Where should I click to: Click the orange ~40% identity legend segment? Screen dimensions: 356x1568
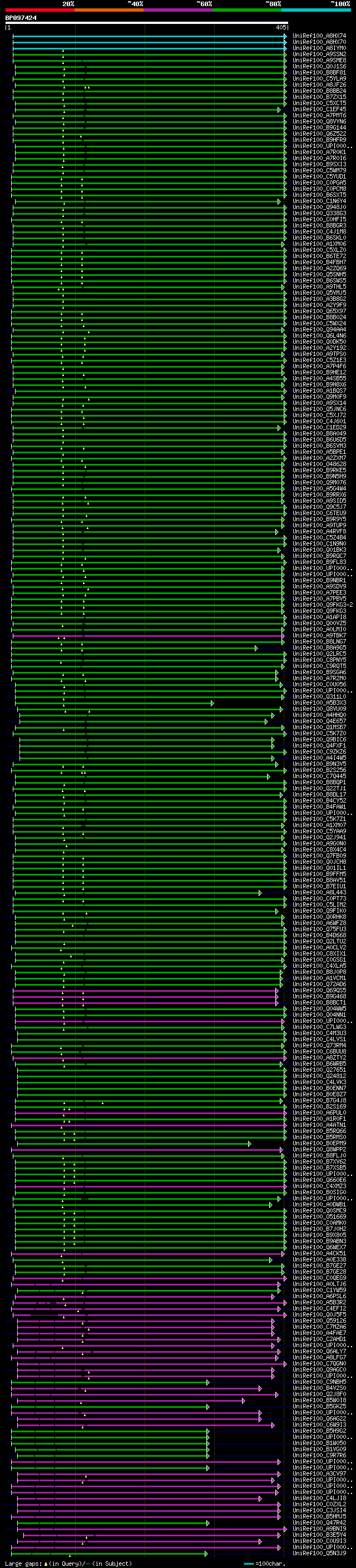(109, 10)
